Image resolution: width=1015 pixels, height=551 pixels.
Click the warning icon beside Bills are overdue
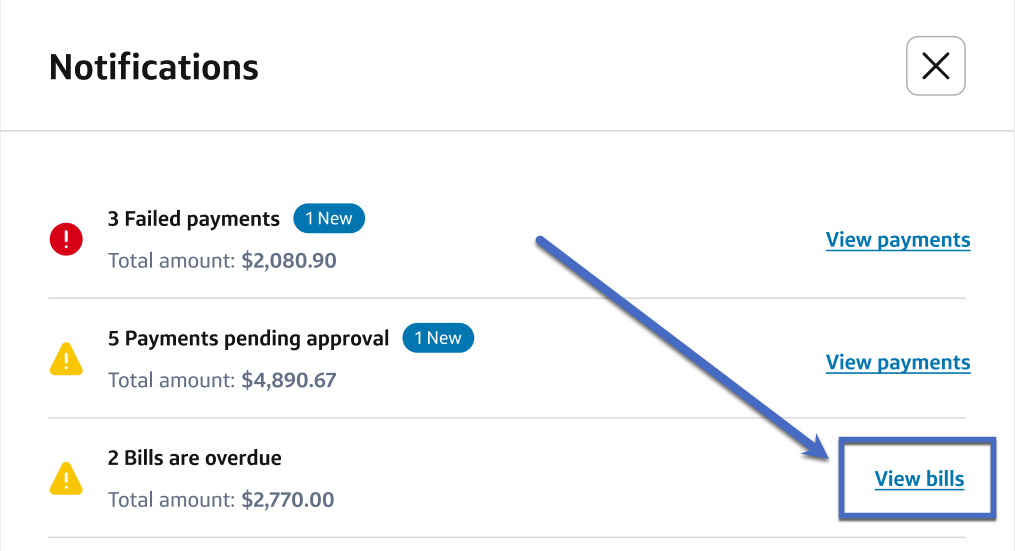click(66, 479)
